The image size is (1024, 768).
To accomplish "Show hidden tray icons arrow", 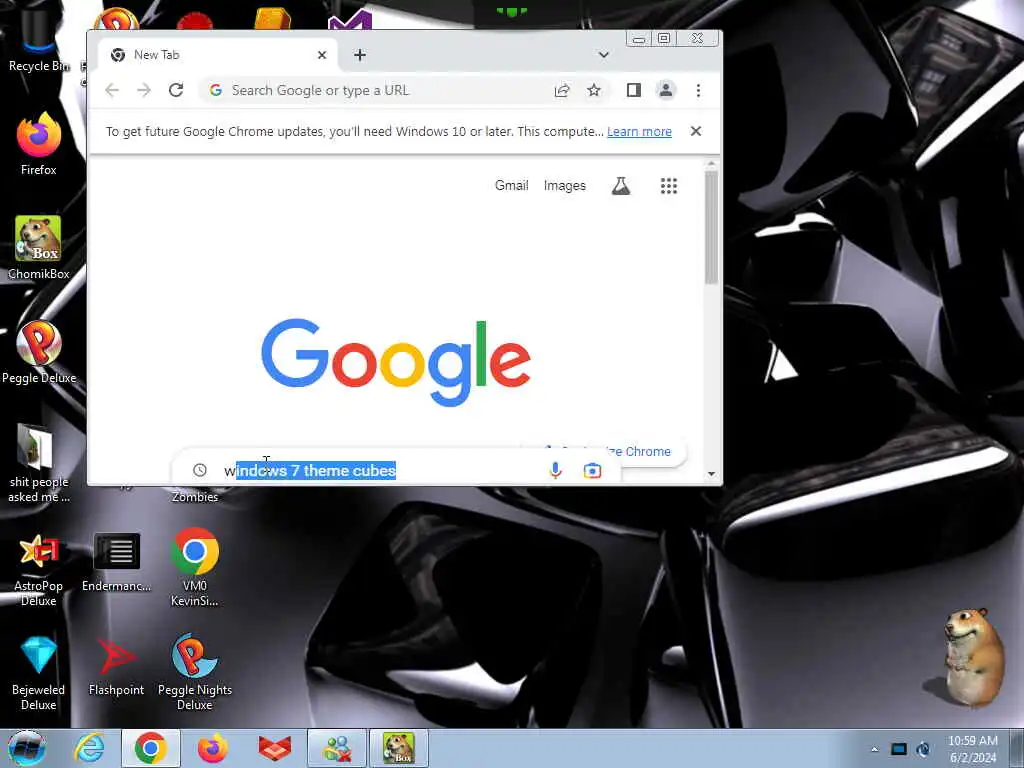I will (874, 749).
